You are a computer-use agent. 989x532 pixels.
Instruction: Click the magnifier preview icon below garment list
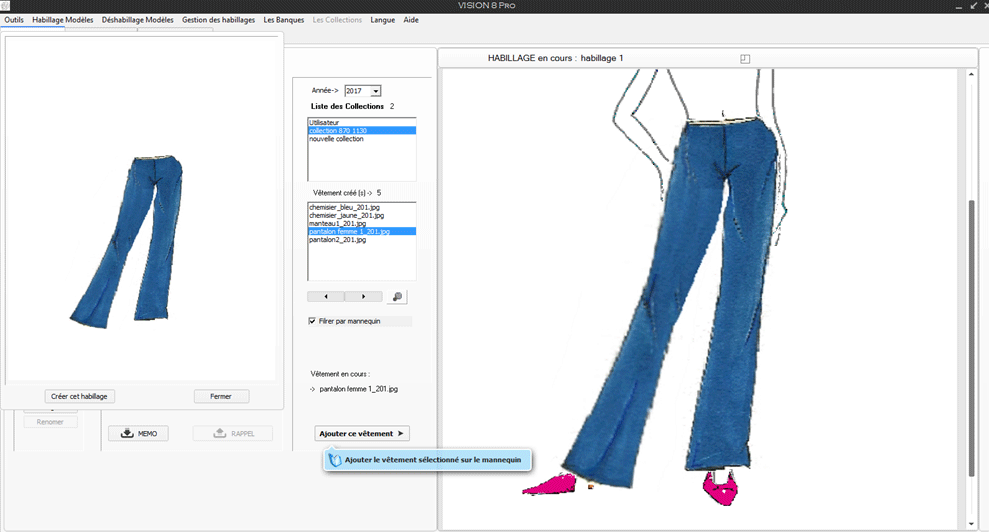[397, 297]
